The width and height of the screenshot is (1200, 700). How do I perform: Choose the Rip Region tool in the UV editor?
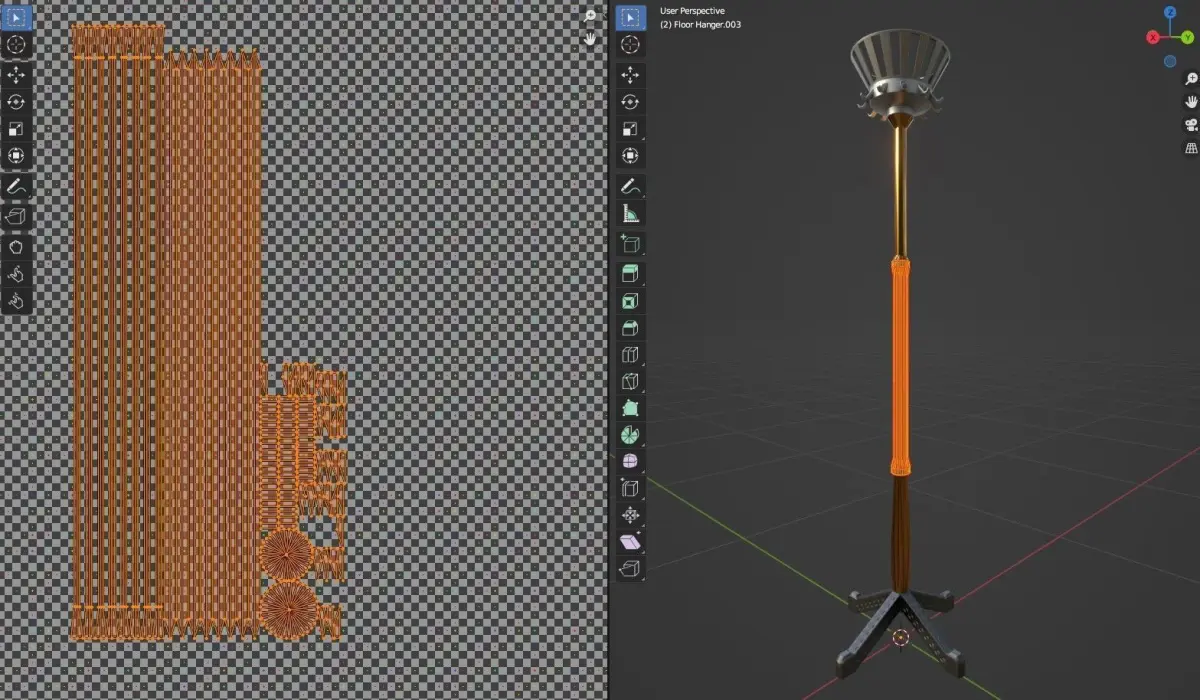point(17,217)
